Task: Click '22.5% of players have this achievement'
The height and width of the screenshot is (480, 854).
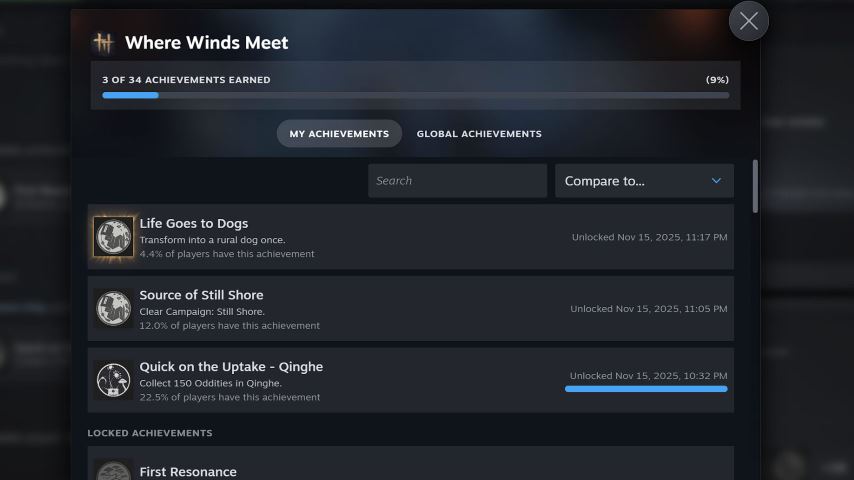Action: point(230,397)
